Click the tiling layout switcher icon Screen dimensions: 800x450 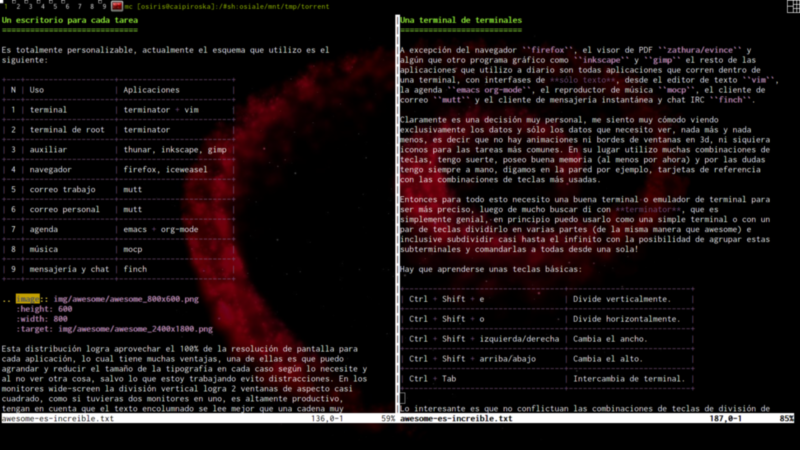(793, 6)
